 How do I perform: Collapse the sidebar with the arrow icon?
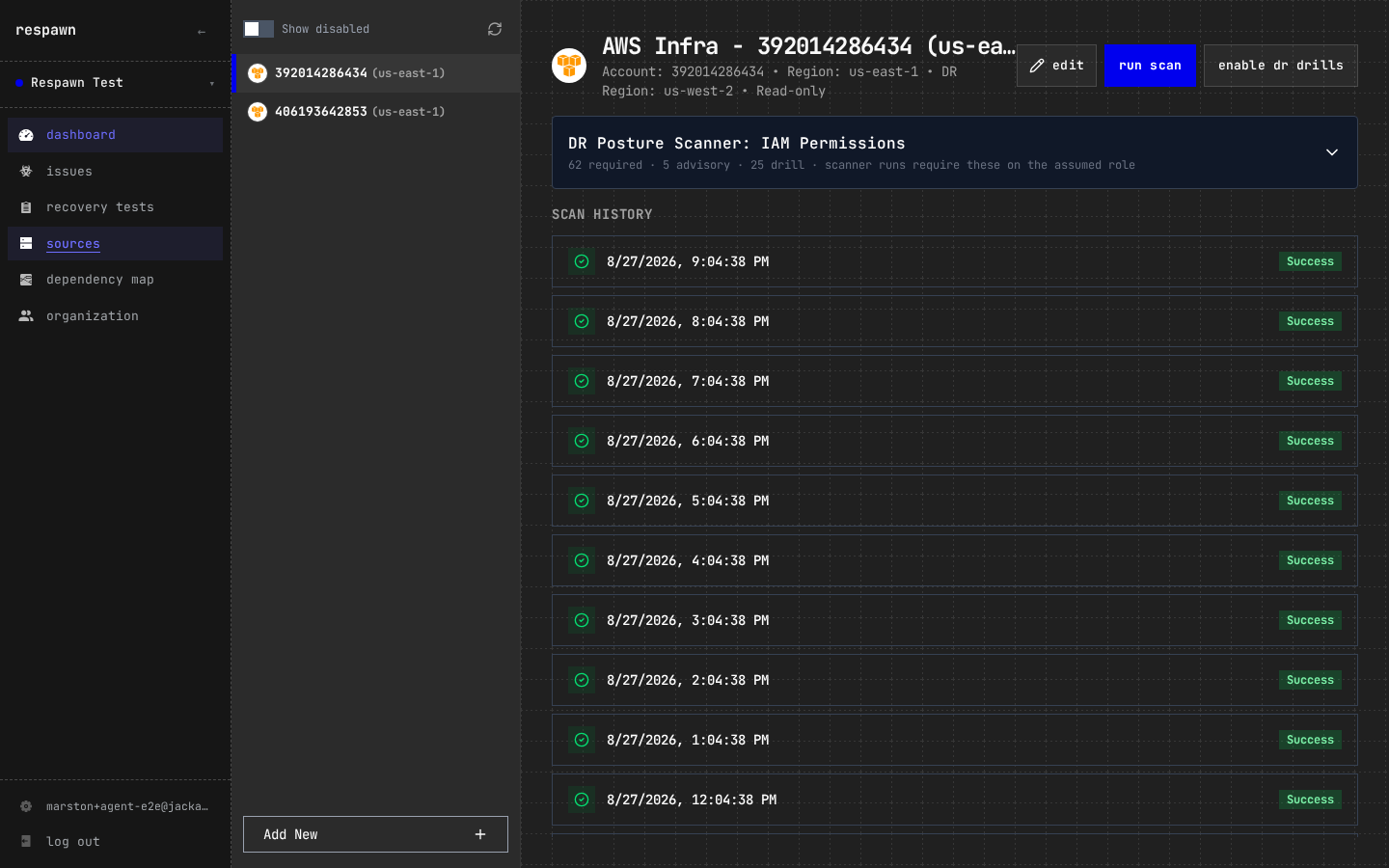tap(202, 32)
